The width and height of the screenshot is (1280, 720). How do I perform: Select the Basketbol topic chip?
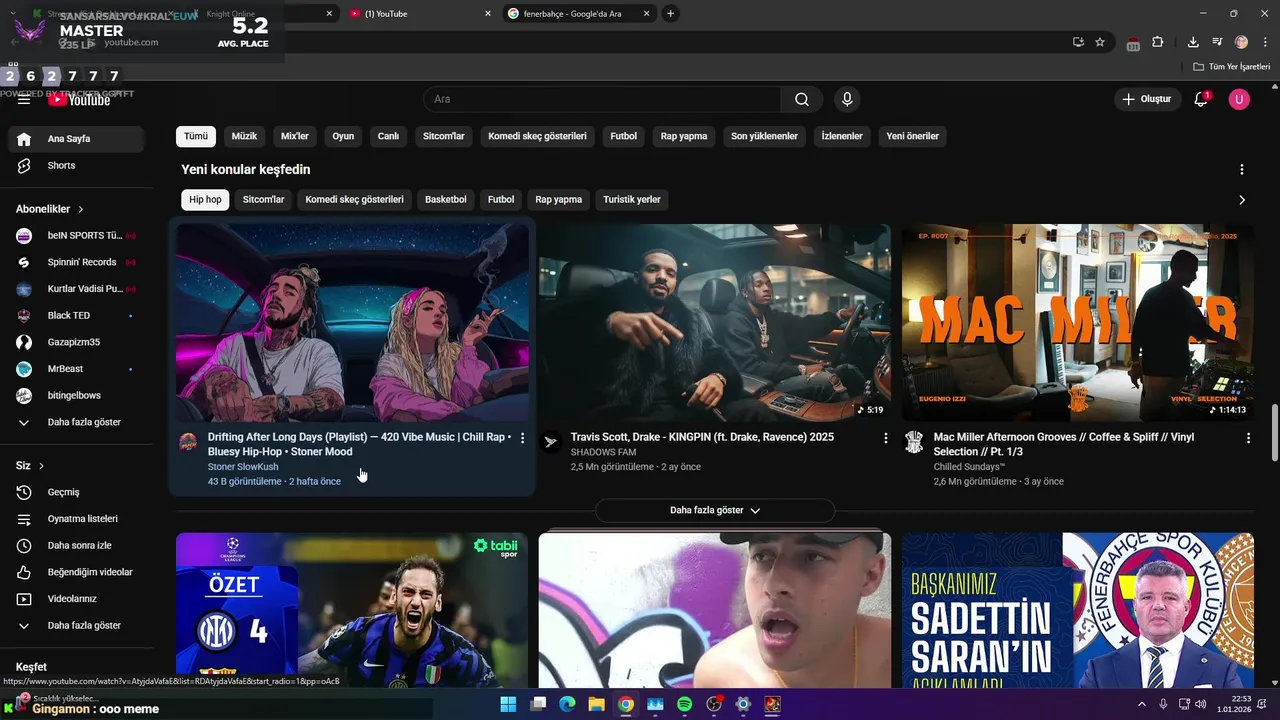pyautogui.click(x=446, y=199)
